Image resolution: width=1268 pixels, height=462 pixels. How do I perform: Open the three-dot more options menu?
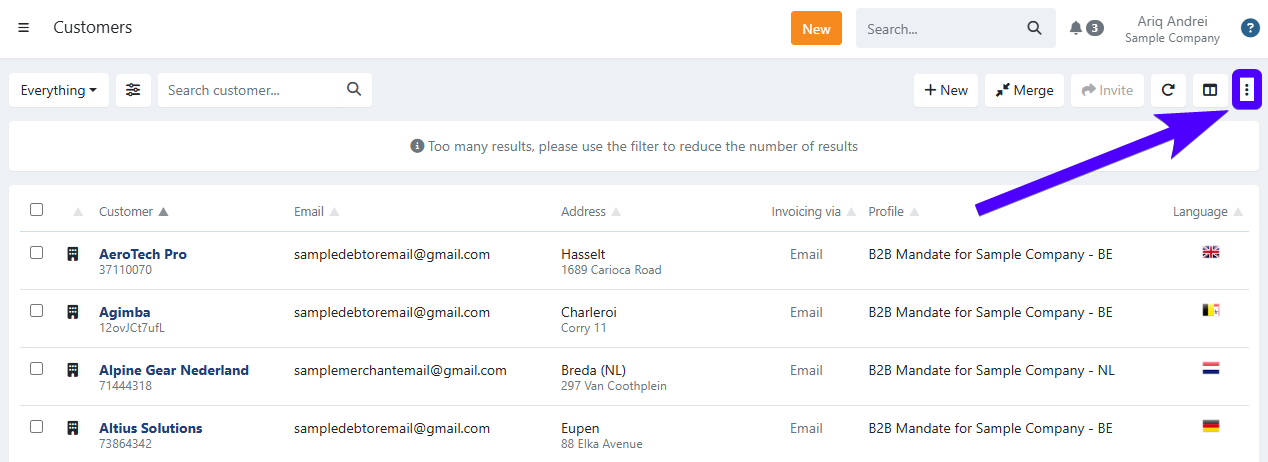1247,90
